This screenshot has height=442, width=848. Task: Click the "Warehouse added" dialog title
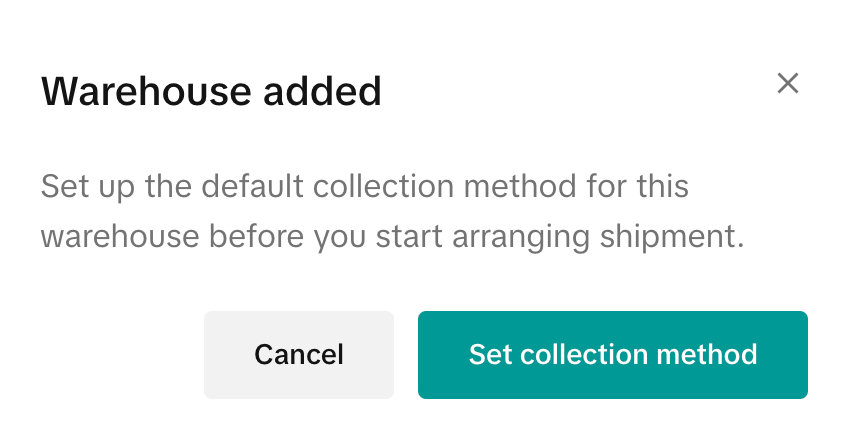point(211,92)
